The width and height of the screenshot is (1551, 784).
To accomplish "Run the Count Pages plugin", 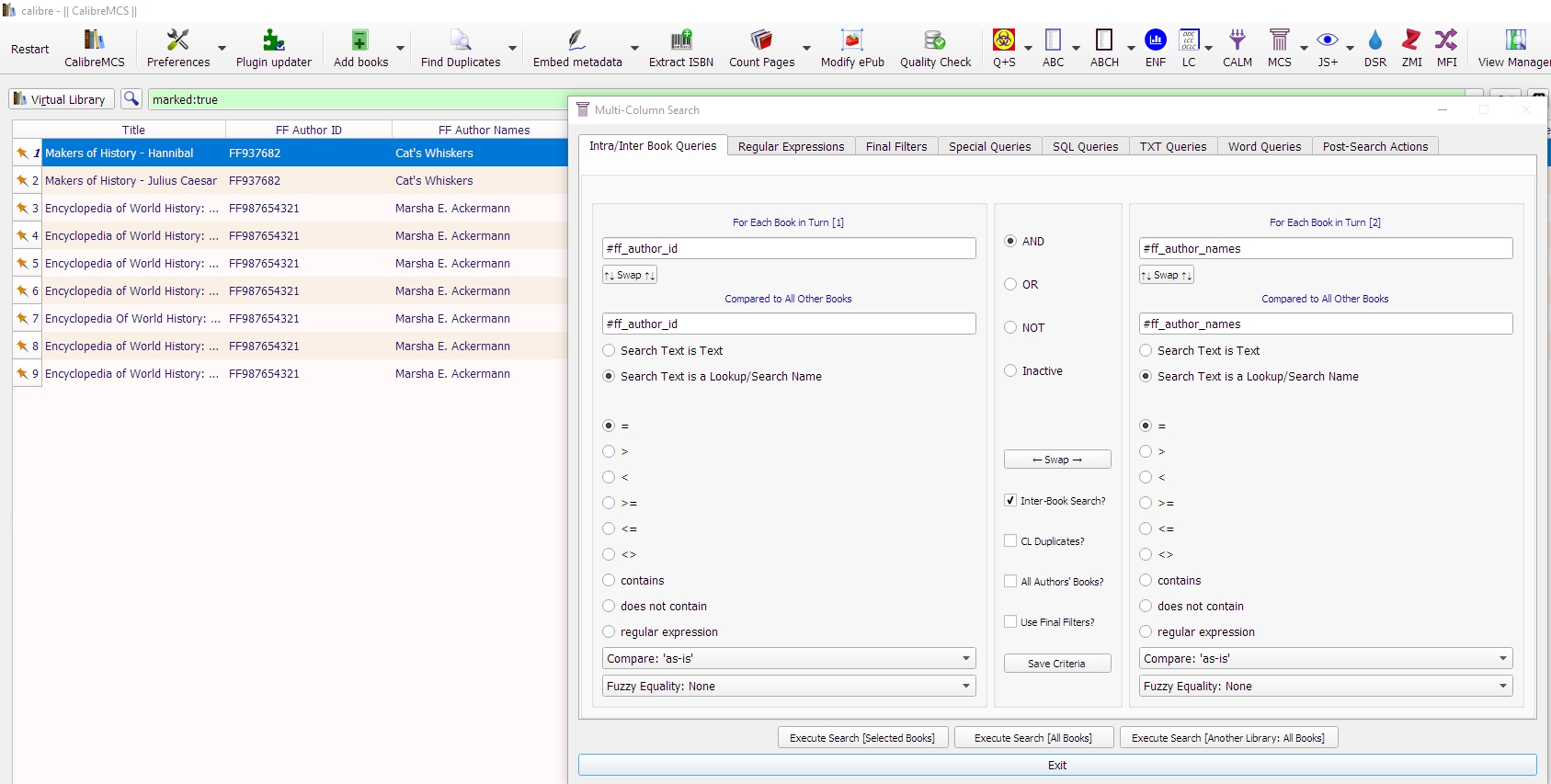I will 761,48.
